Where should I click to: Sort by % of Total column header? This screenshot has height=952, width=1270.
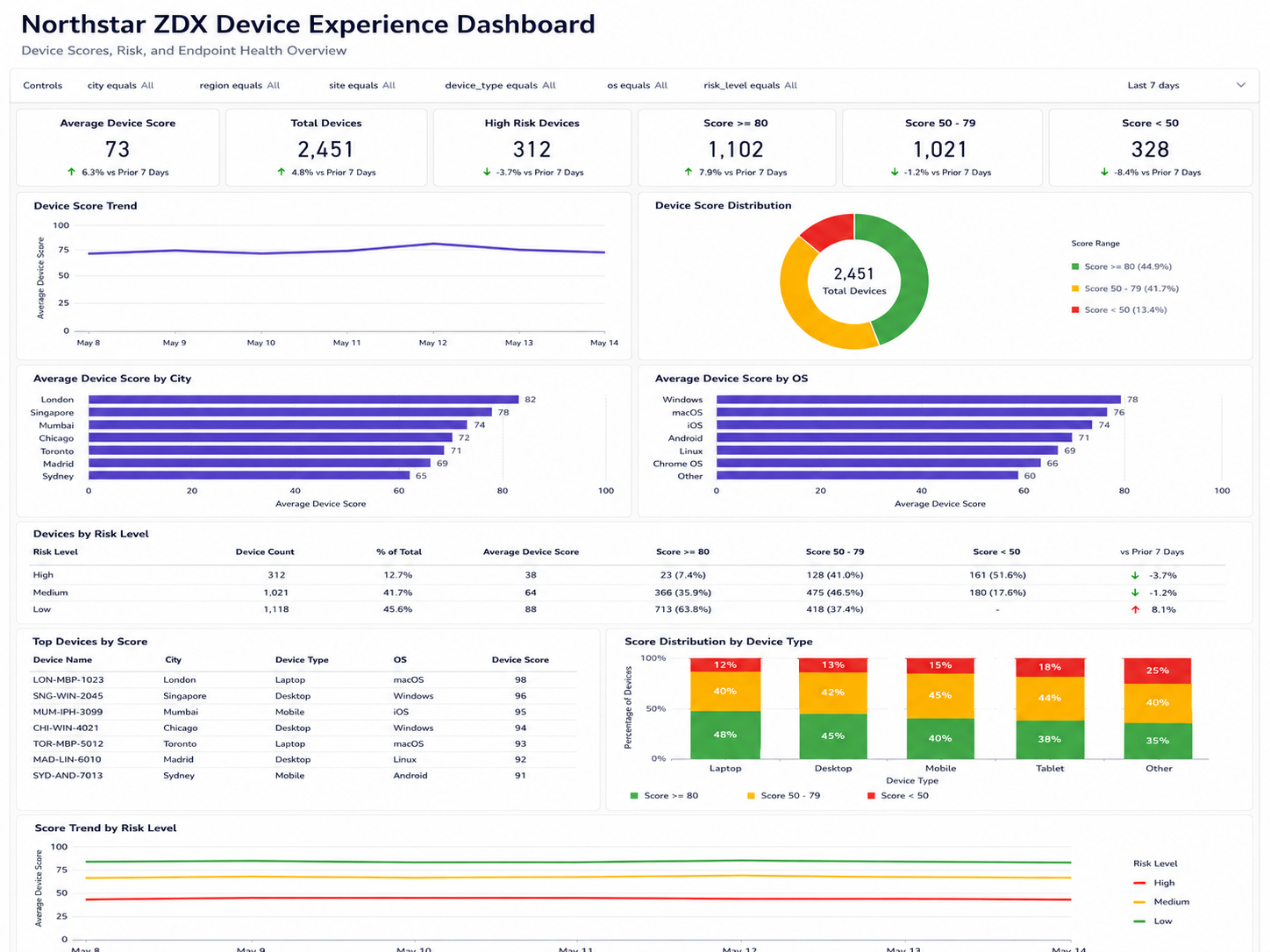pos(399,552)
